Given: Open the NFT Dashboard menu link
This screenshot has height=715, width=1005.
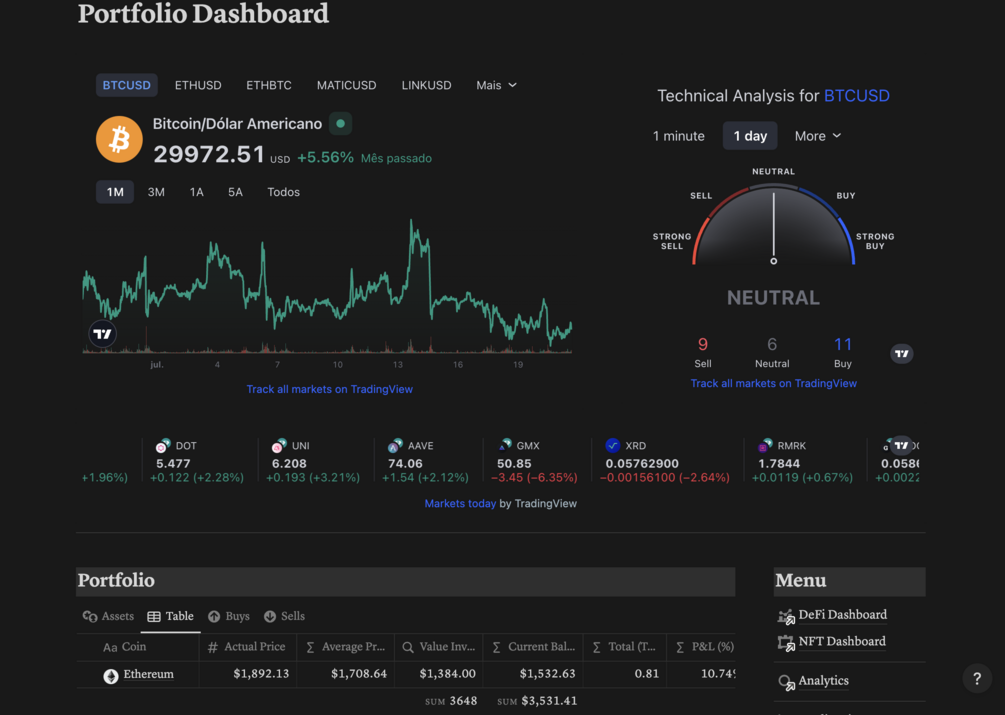Looking at the screenshot, I should [842, 641].
